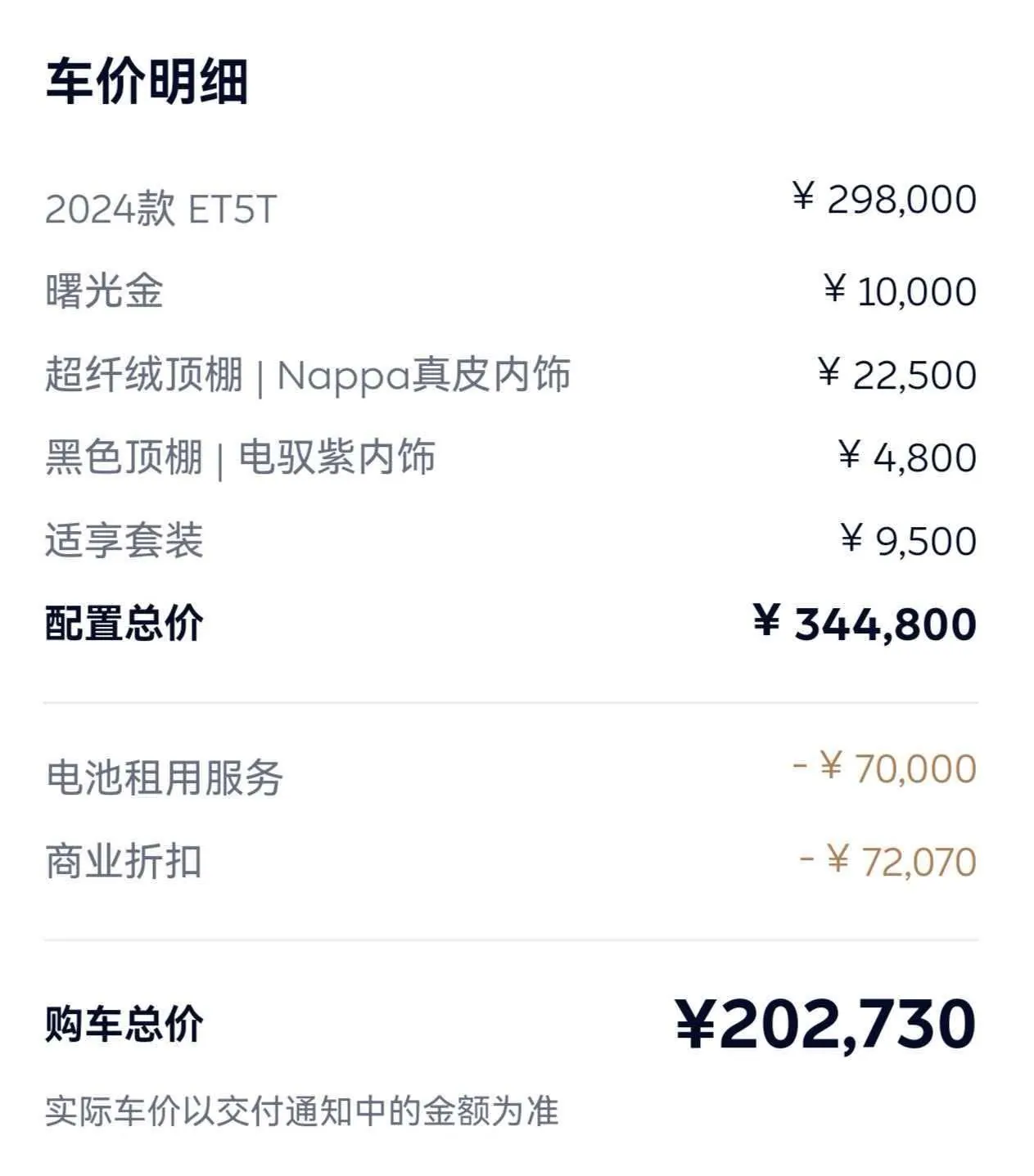Click the ¥ 344,800 configuration total
This screenshot has width=1034, height=1176.
tap(865, 624)
